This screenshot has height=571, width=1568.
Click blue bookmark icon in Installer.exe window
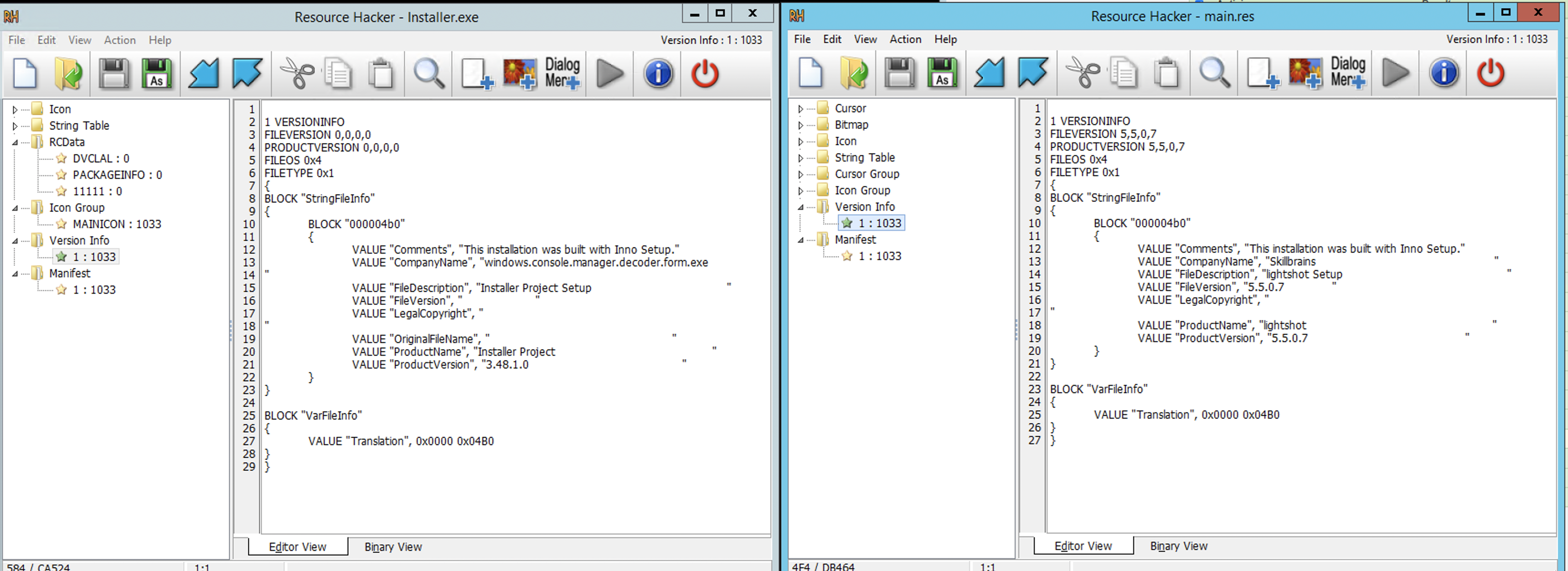tap(247, 74)
